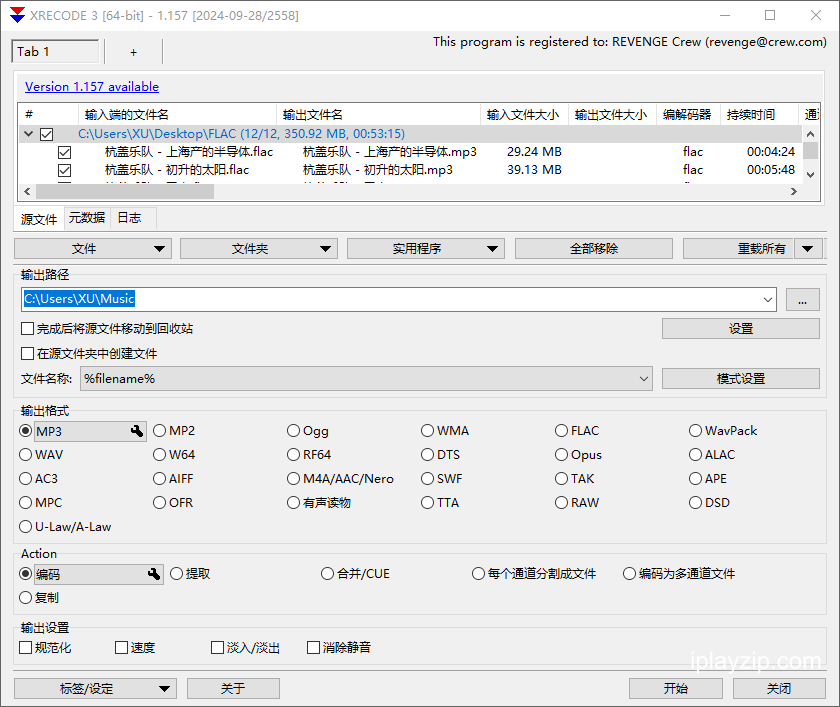Open 标签/设定 dropdown button

[x=95, y=689]
